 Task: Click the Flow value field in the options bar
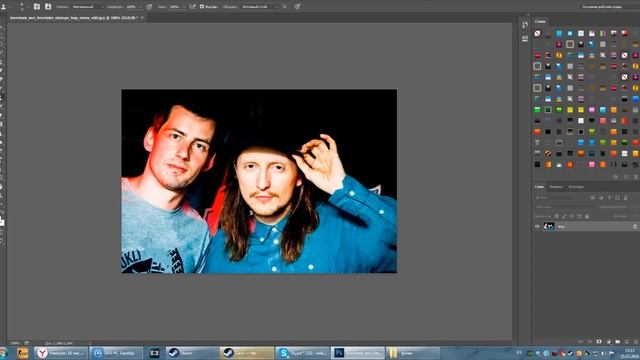174,7
